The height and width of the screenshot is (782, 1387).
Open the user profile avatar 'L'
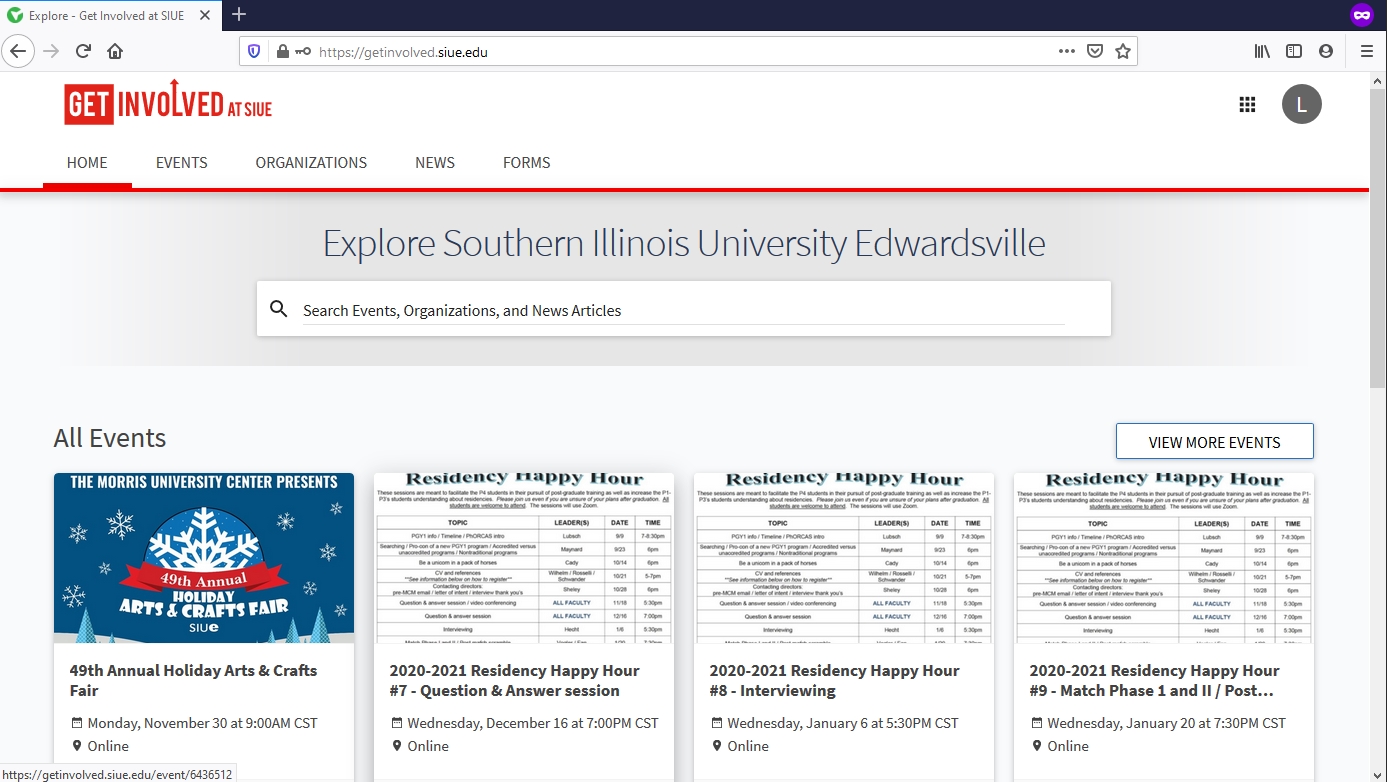point(1301,105)
